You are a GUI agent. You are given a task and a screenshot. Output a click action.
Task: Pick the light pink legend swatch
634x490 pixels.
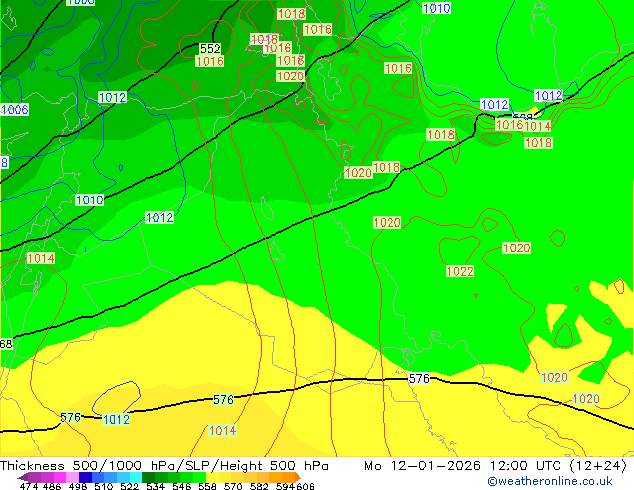[72, 477]
